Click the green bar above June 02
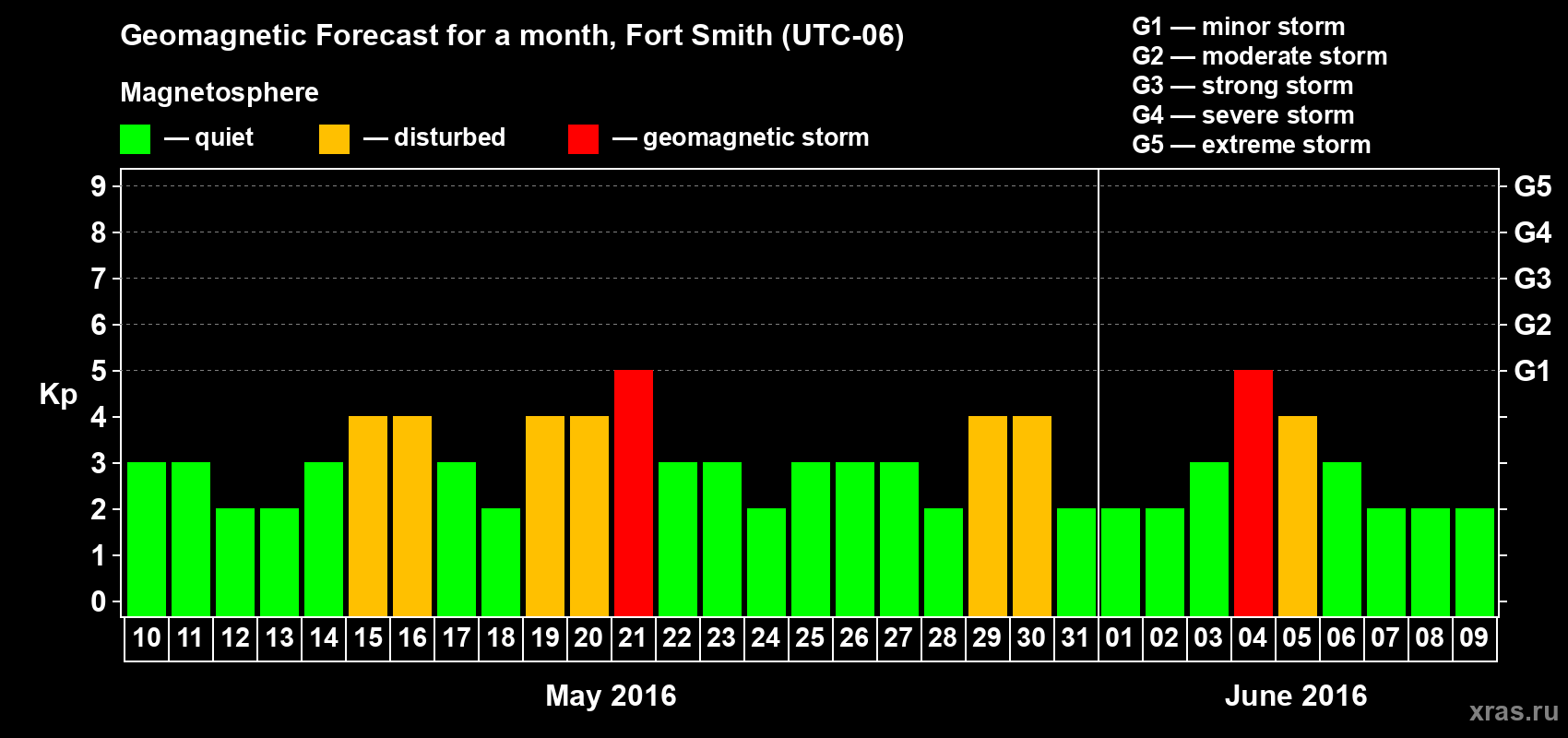1568x738 pixels. pyautogui.click(x=1165, y=563)
